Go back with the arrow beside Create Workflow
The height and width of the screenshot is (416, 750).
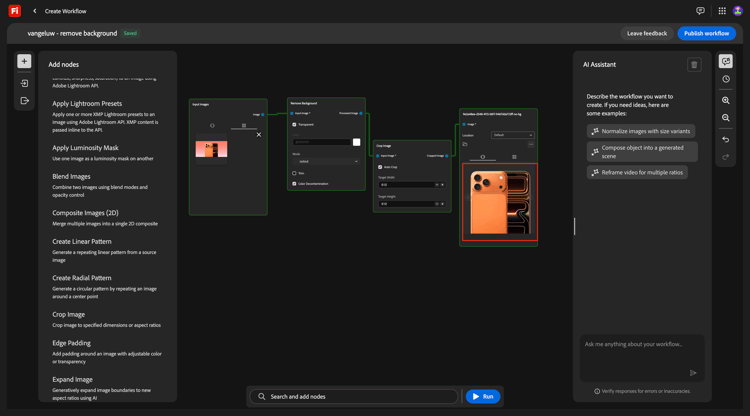coord(34,11)
